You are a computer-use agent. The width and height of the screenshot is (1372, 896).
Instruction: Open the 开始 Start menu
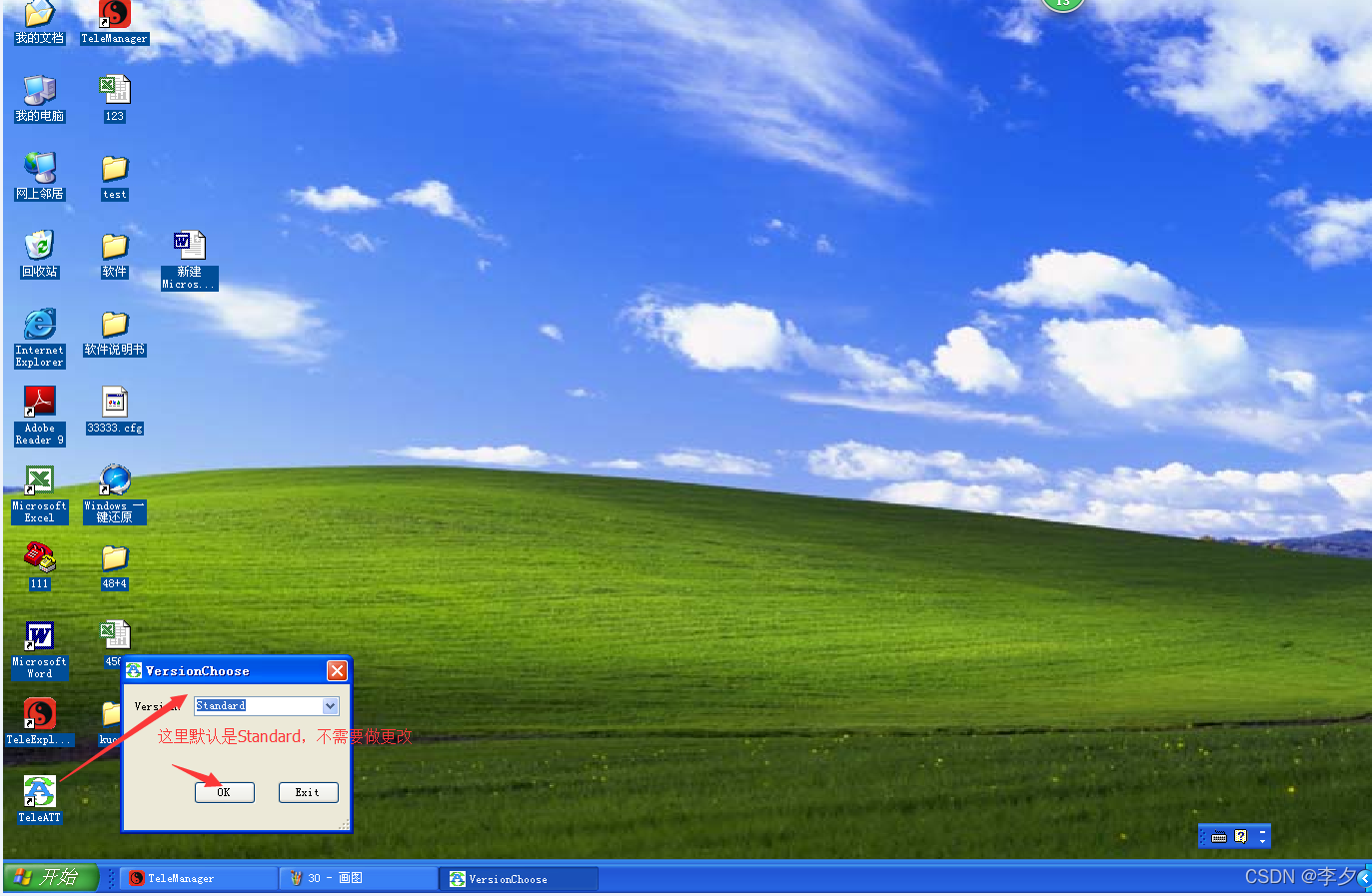pyautogui.click(x=50, y=877)
